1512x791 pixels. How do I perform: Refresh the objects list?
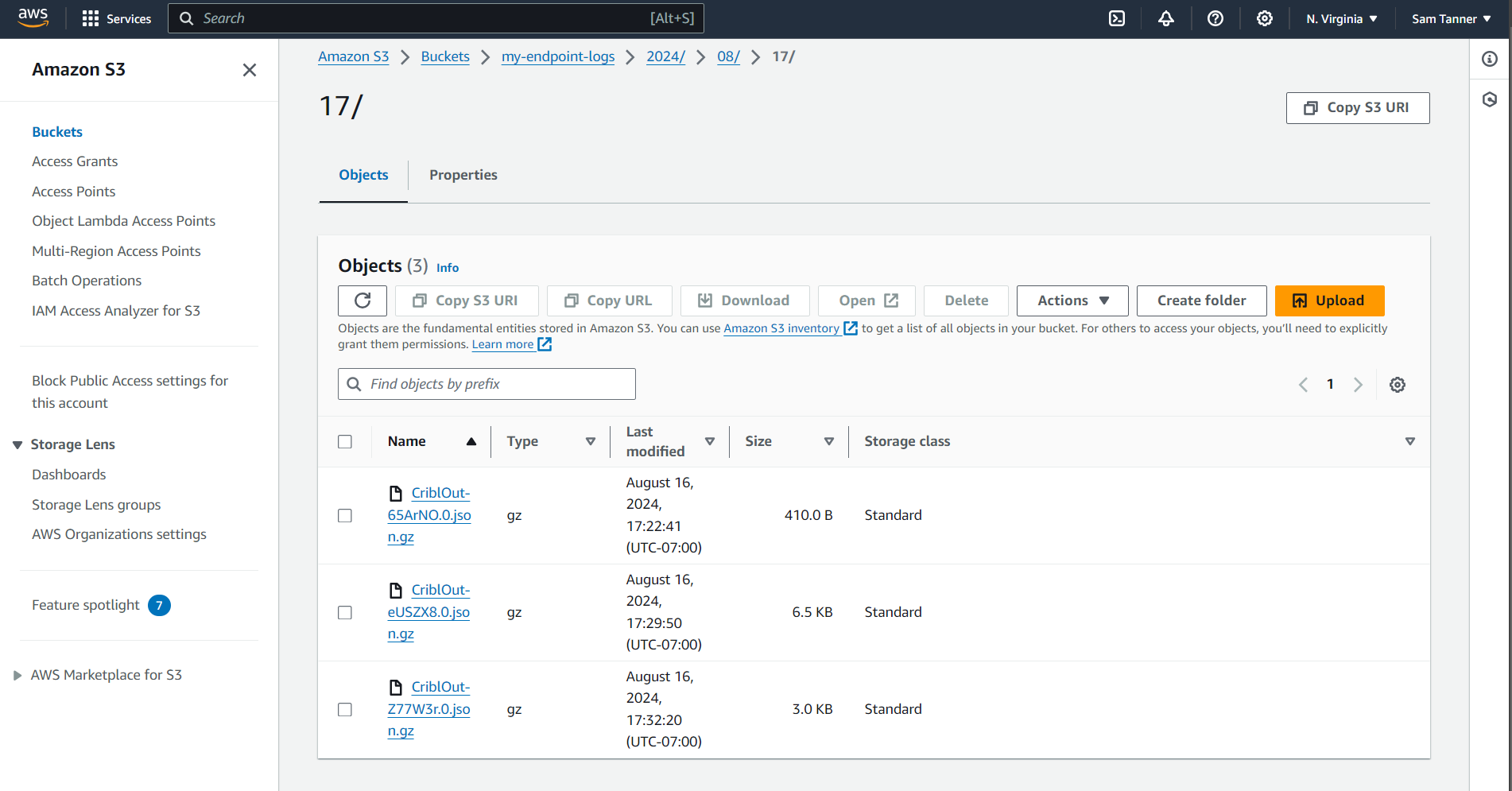click(362, 301)
